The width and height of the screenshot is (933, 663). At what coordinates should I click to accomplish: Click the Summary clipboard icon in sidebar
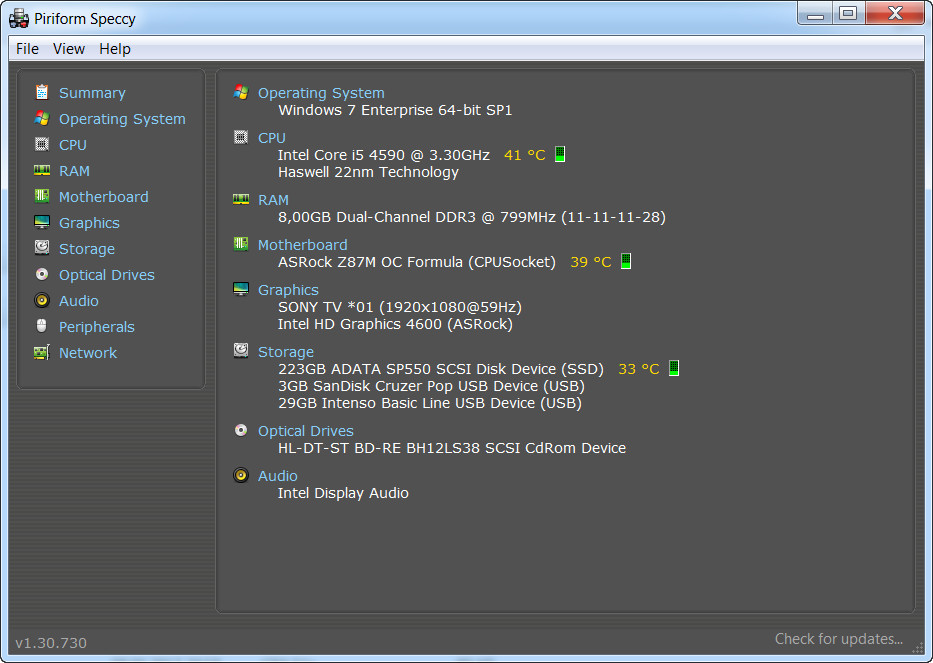coord(42,92)
